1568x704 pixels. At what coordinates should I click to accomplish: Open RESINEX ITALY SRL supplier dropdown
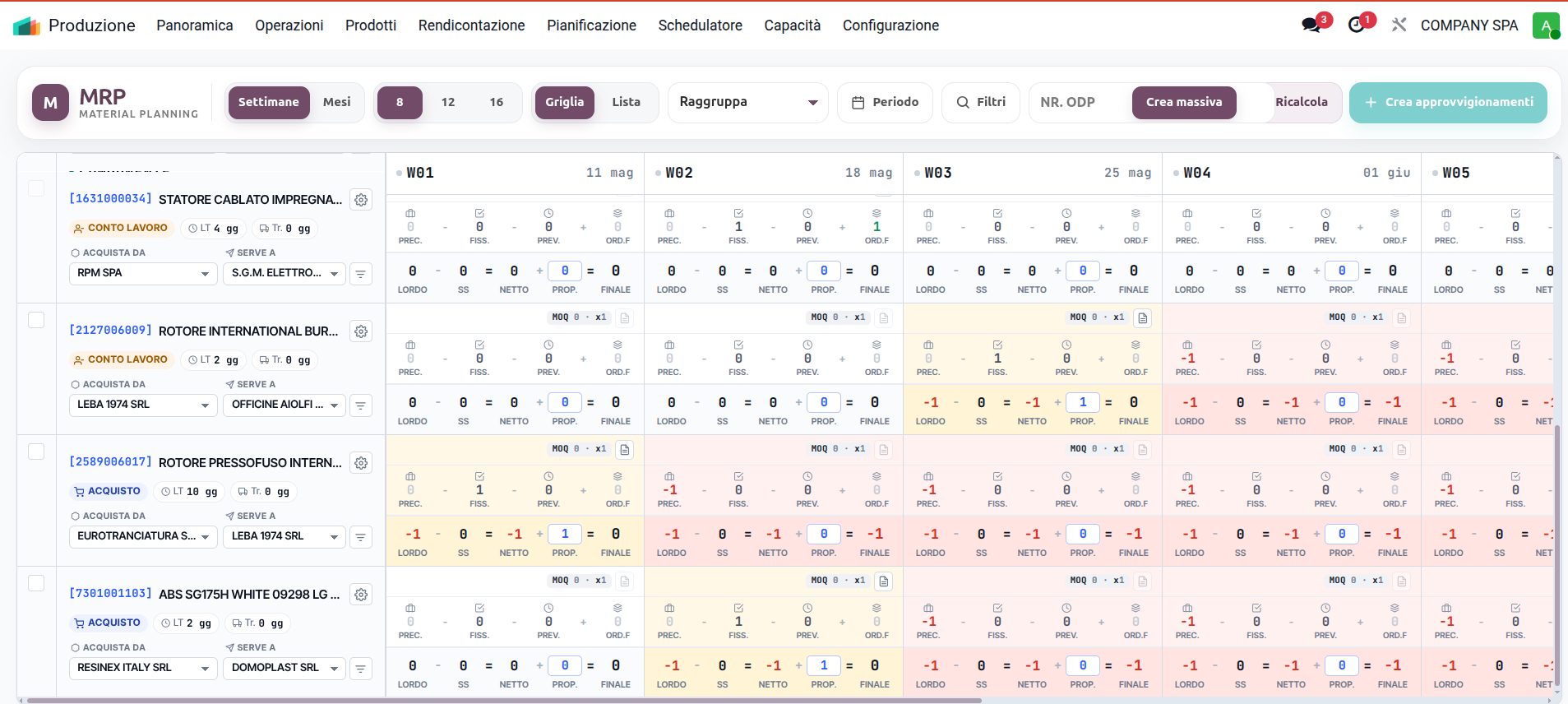[x=143, y=669]
